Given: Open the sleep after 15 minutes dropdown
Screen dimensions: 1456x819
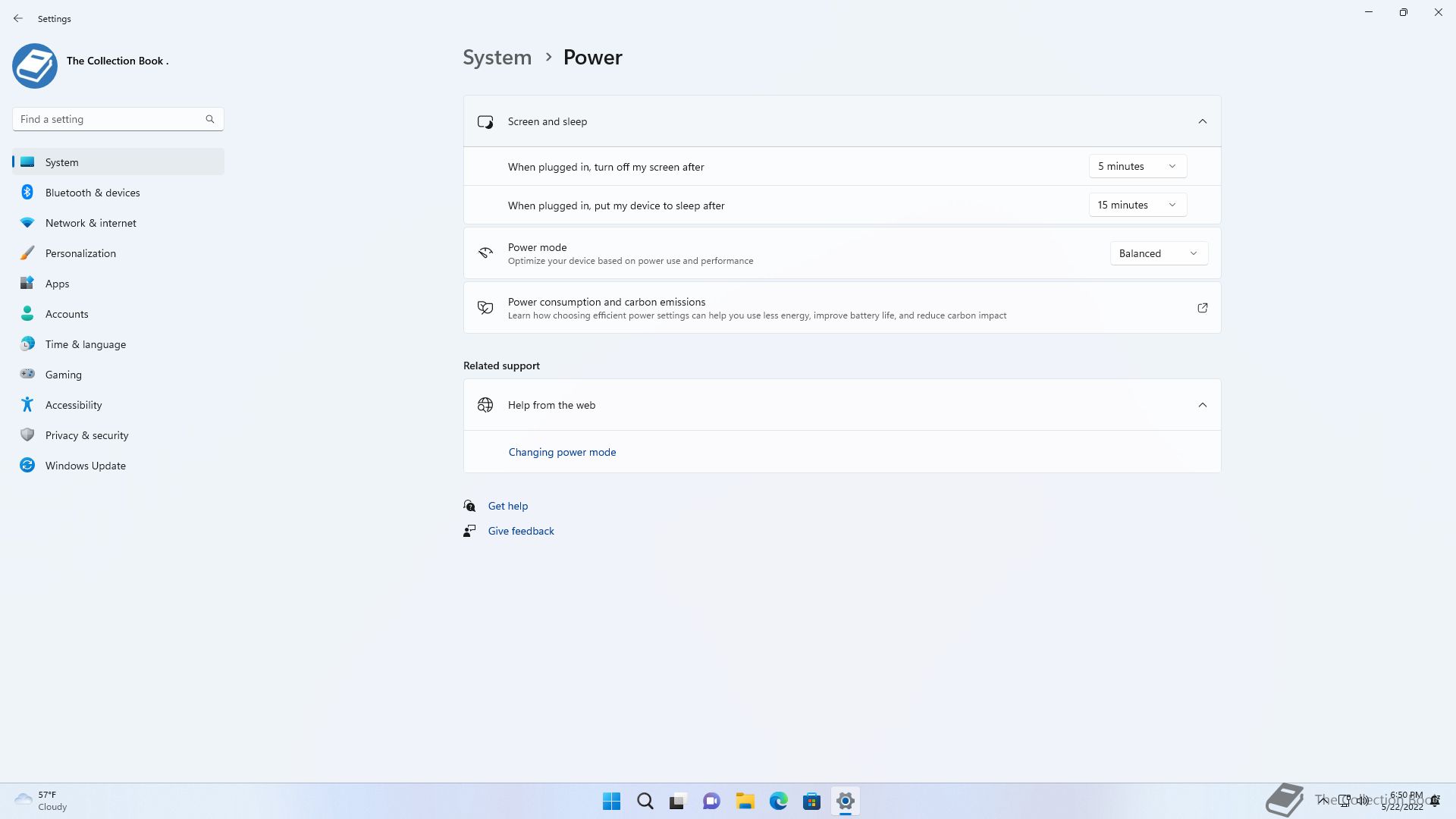Looking at the screenshot, I should (1137, 205).
